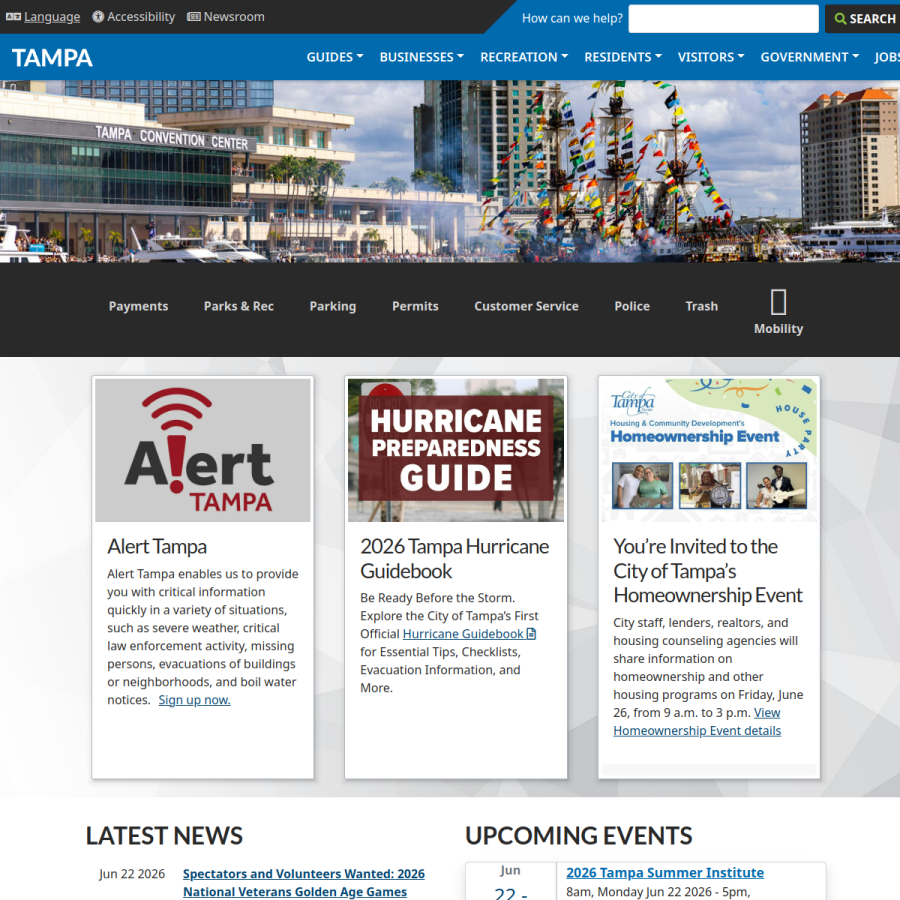Open the Mobility quick link label

[x=778, y=328]
